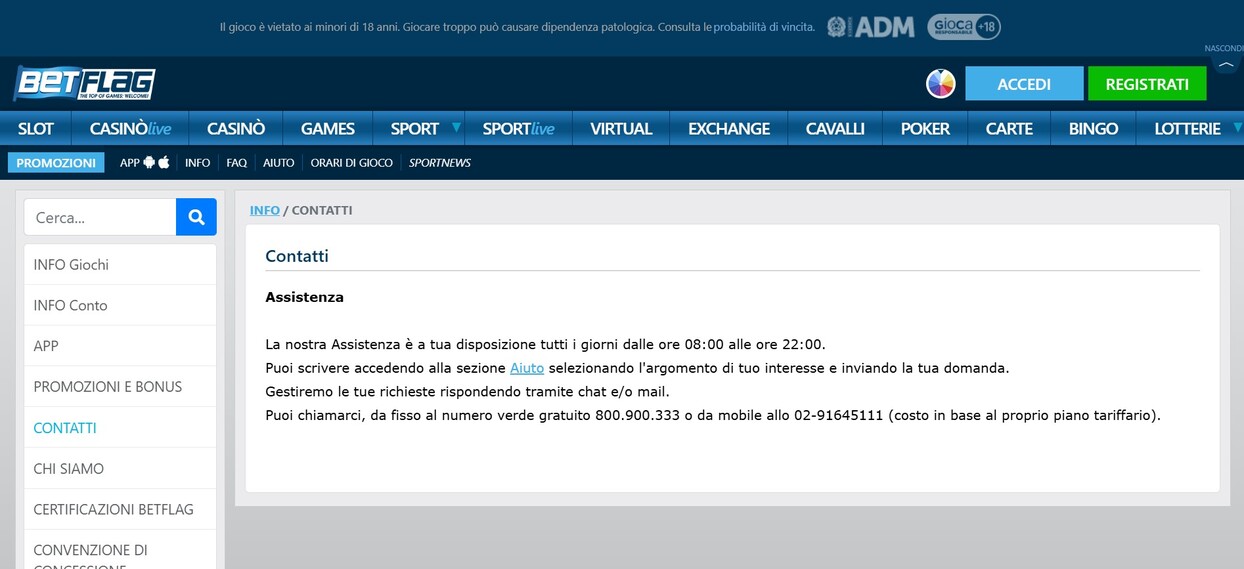Go to CAVALLI betting
The image size is (1244, 569).
(835, 128)
